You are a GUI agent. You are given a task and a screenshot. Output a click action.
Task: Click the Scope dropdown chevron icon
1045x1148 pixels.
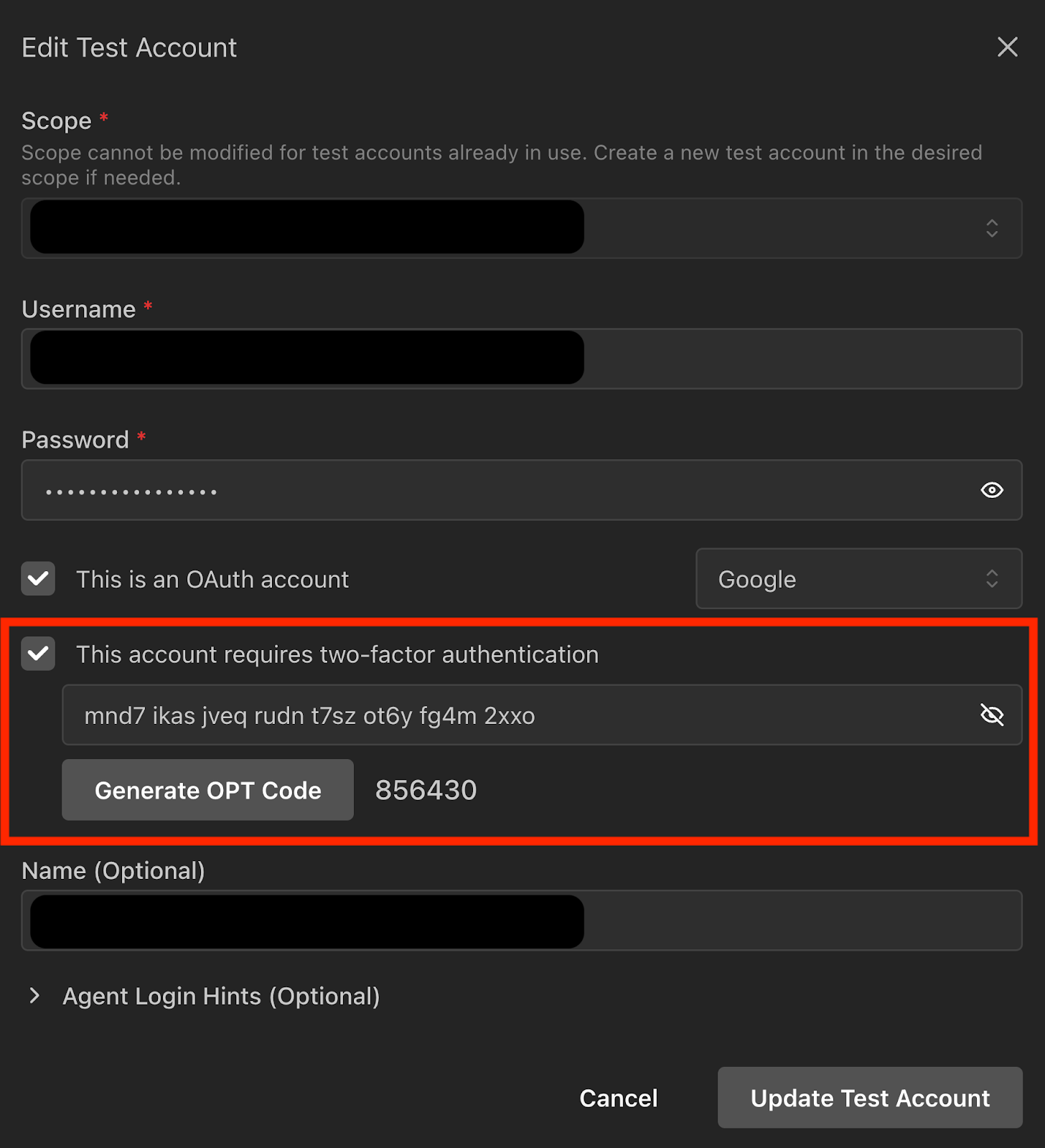[991, 228]
